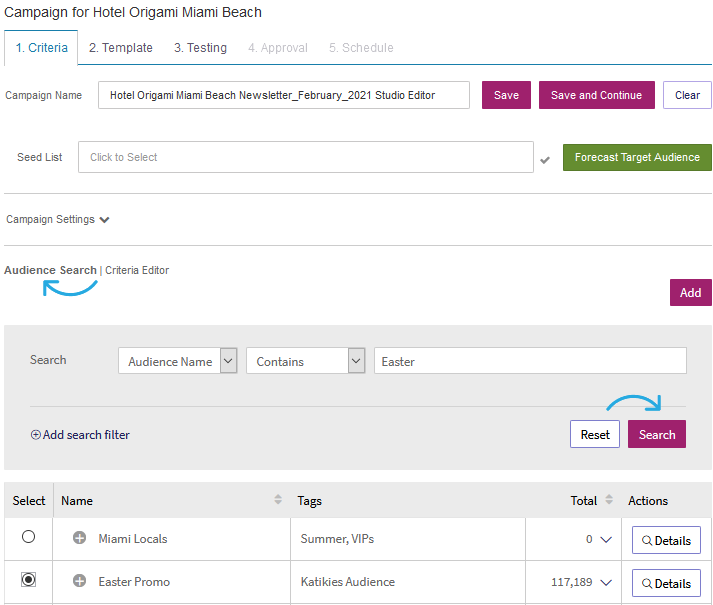Switch to Audience Search view

coord(50,270)
